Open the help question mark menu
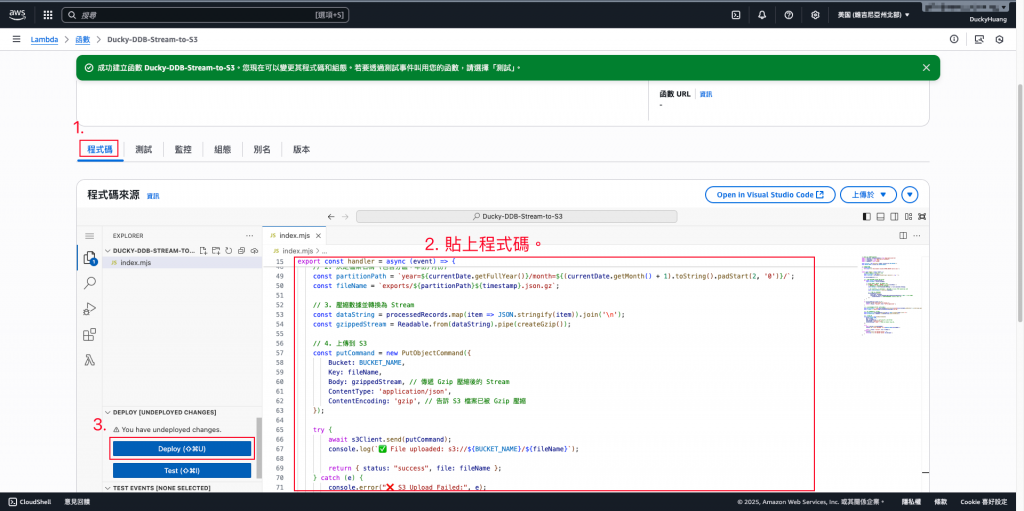1024x511 pixels. click(788, 14)
